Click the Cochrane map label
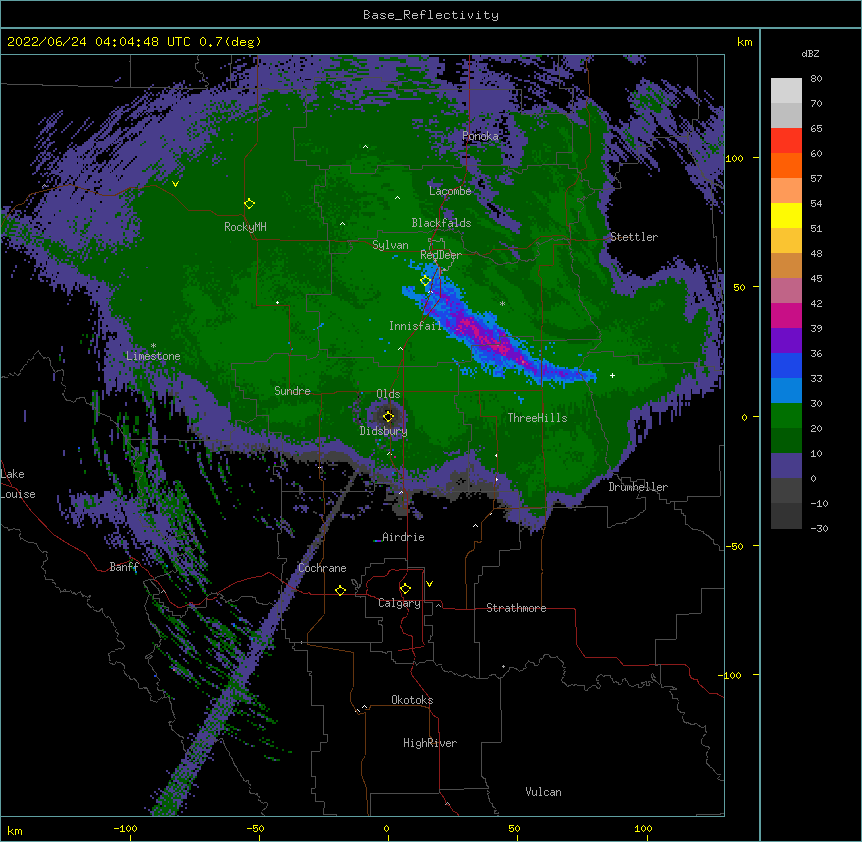862x842 pixels. [x=322, y=568]
